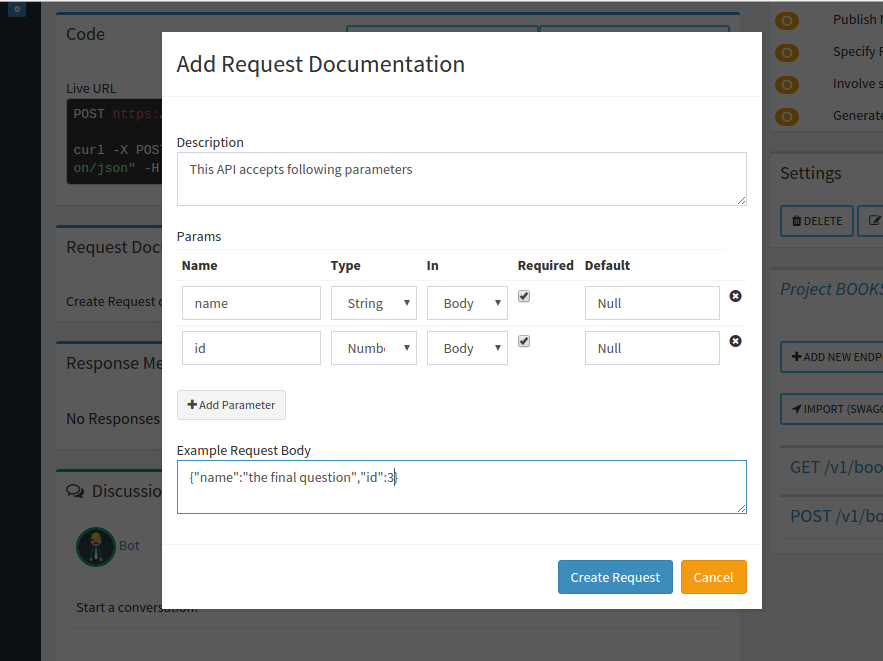Click the Involve checklist circle icon
This screenshot has width=883, height=661.
[x=787, y=85]
